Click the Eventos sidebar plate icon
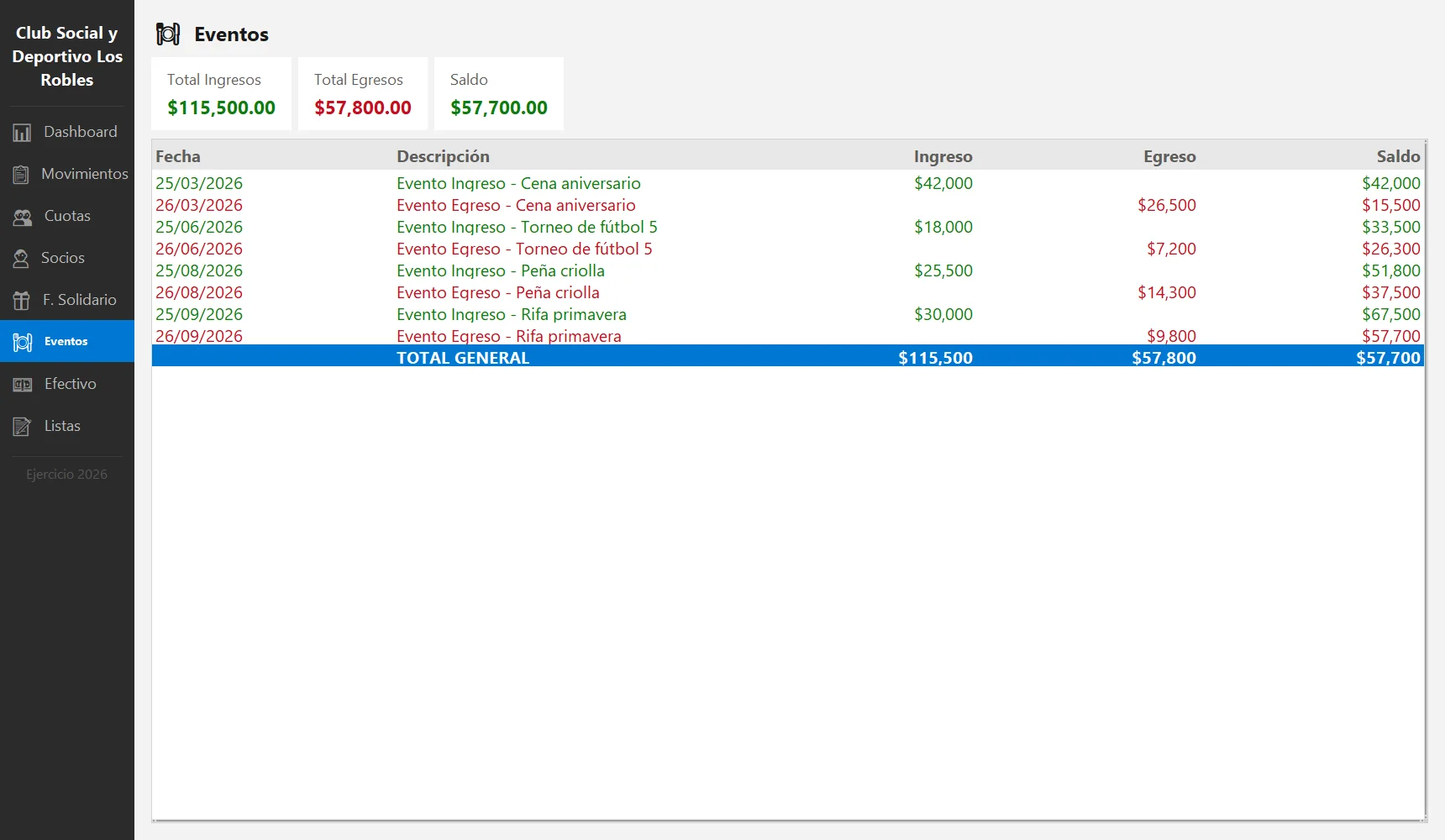Screen dimensions: 1445x840 [23, 342]
